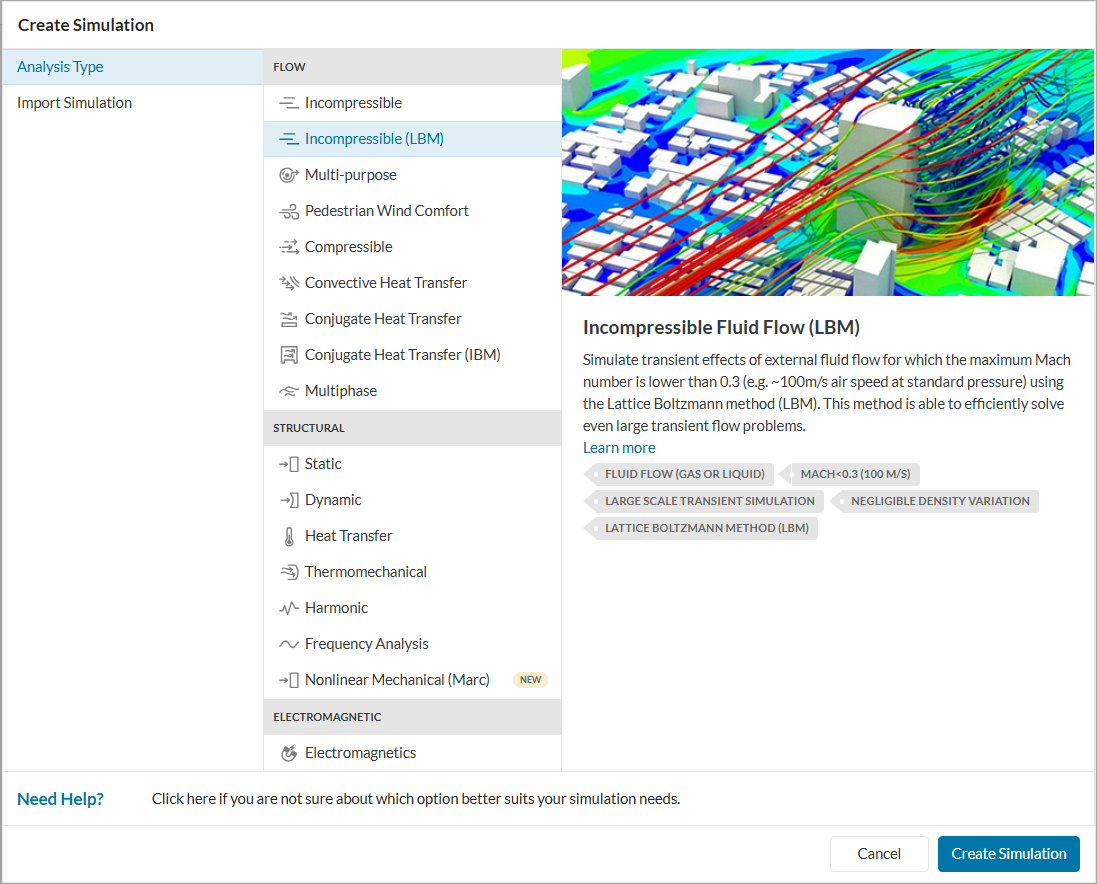Select Nonlinear Mechanical (Marc) option
This screenshot has width=1097, height=884.
click(x=397, y=680)
